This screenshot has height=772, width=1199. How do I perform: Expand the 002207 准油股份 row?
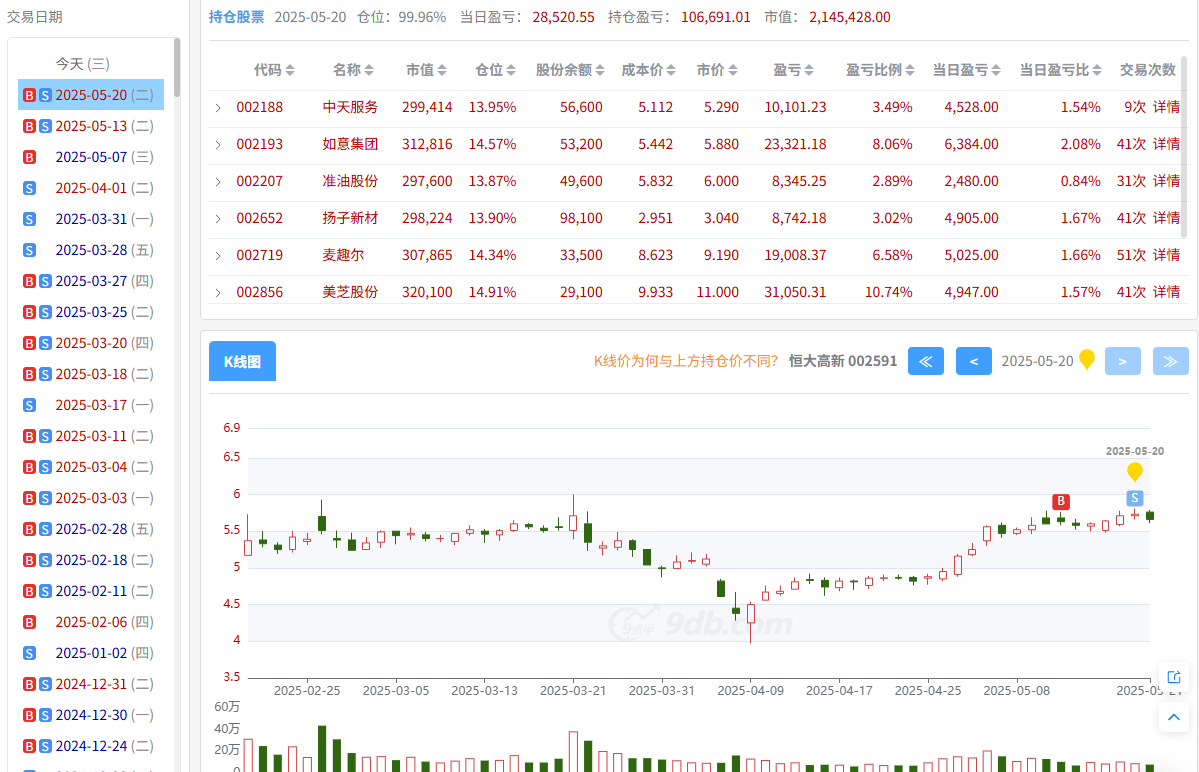click(x=218, y=182)
